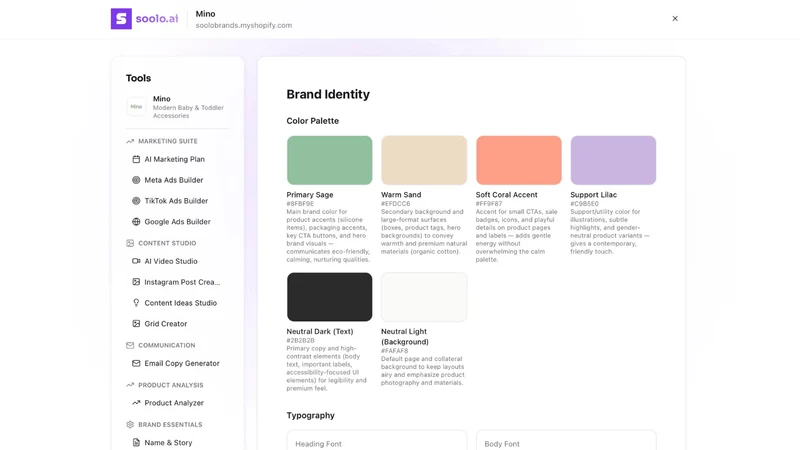Open Meta Ads Builder

click(x=173, y=180)
